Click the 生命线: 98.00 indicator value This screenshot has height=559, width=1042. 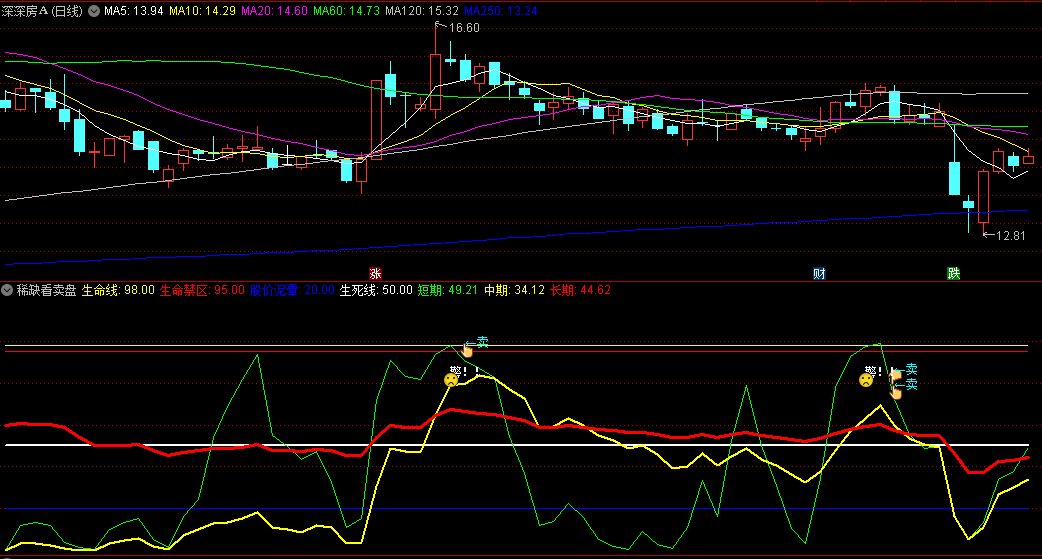tap(118, 290)
